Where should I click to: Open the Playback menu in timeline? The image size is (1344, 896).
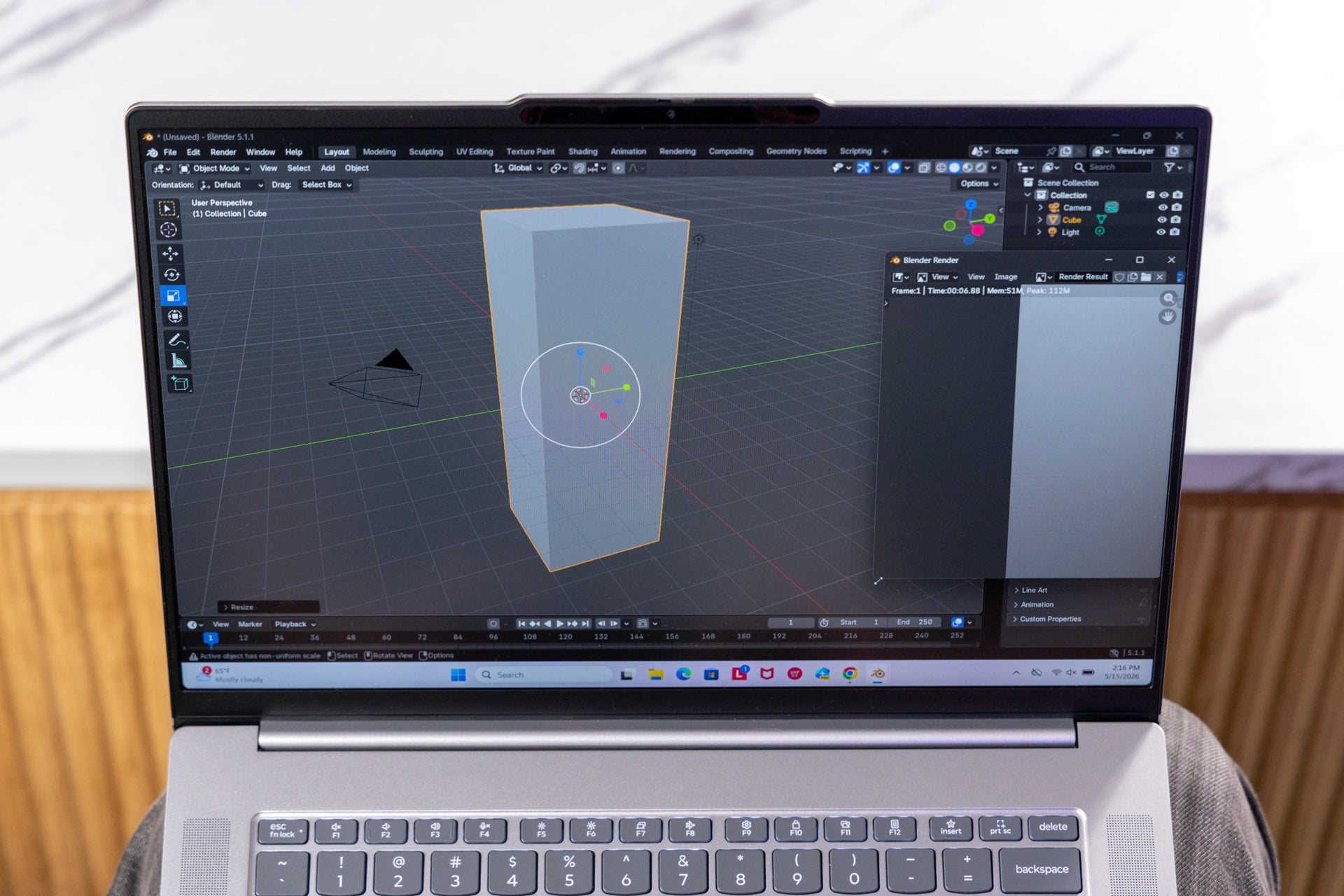point(295,624)
